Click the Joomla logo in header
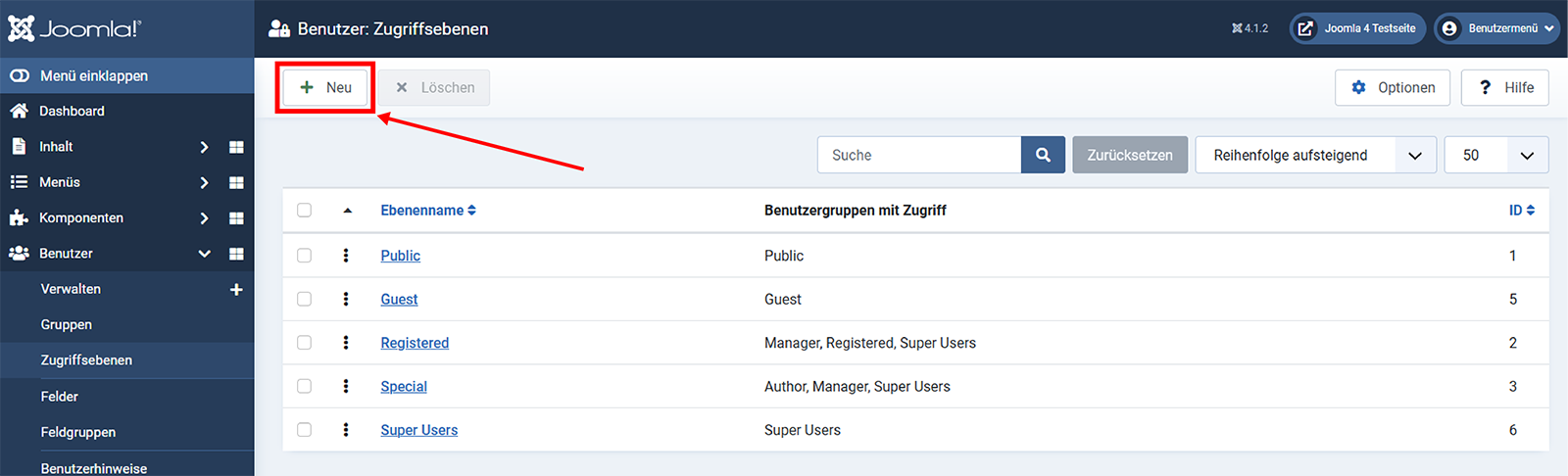The height and width of the screenshot is (476, 1568). coord(75,28)
